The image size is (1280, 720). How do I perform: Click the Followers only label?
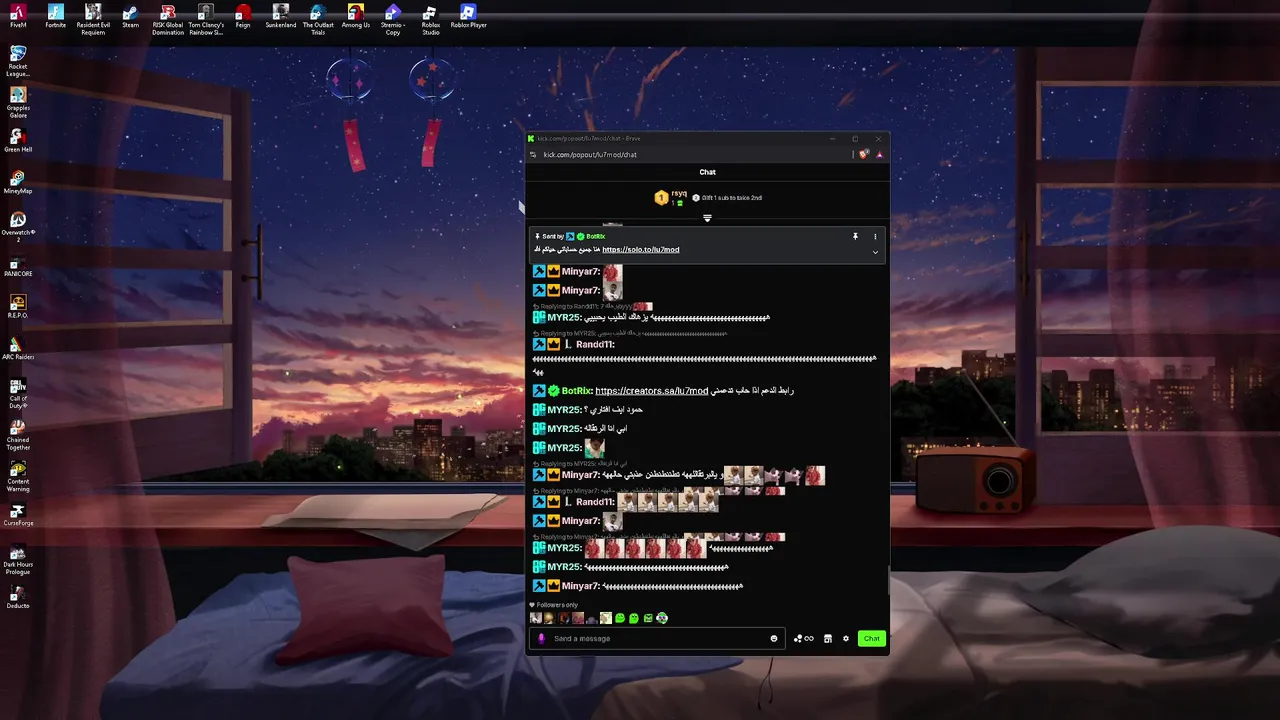point(557,605)
